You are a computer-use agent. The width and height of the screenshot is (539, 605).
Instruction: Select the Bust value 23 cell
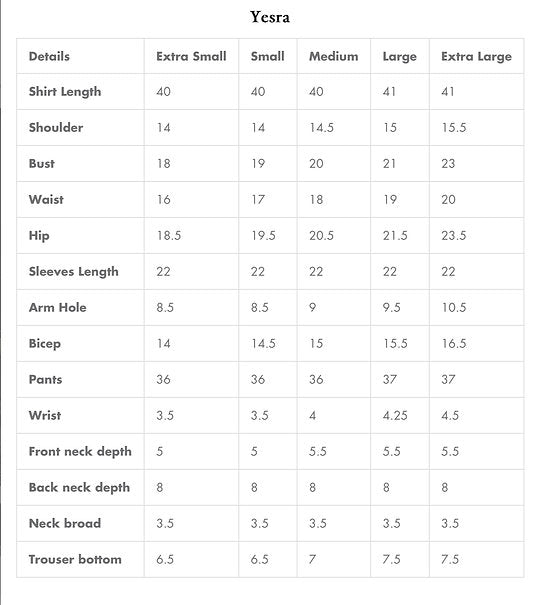[x=476, y=164]
